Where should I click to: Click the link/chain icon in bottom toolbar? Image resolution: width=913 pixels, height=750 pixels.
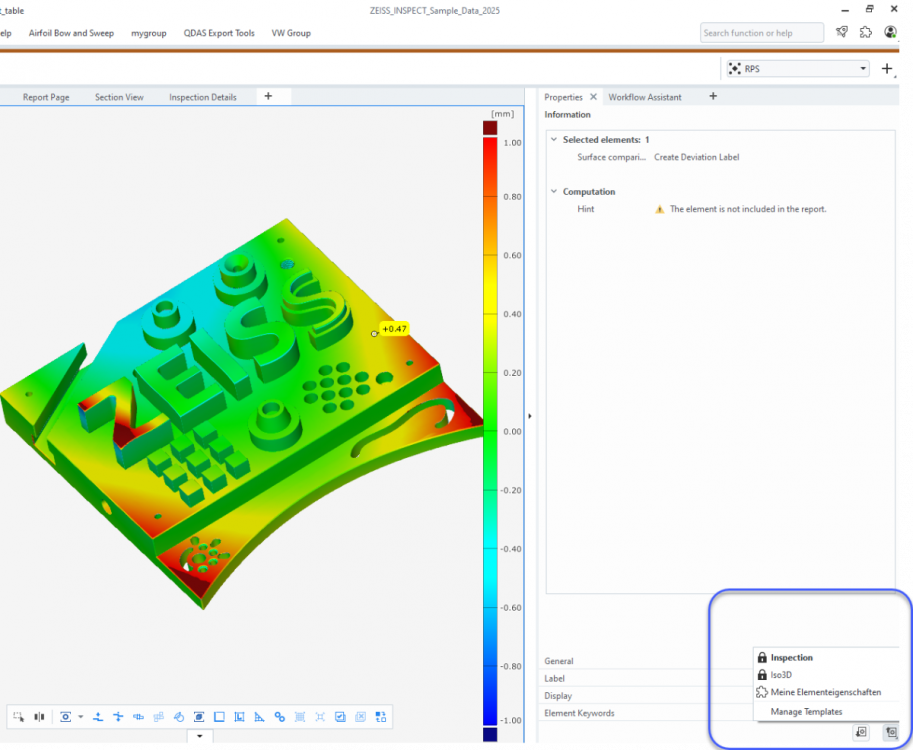click(x=280, y=717)
